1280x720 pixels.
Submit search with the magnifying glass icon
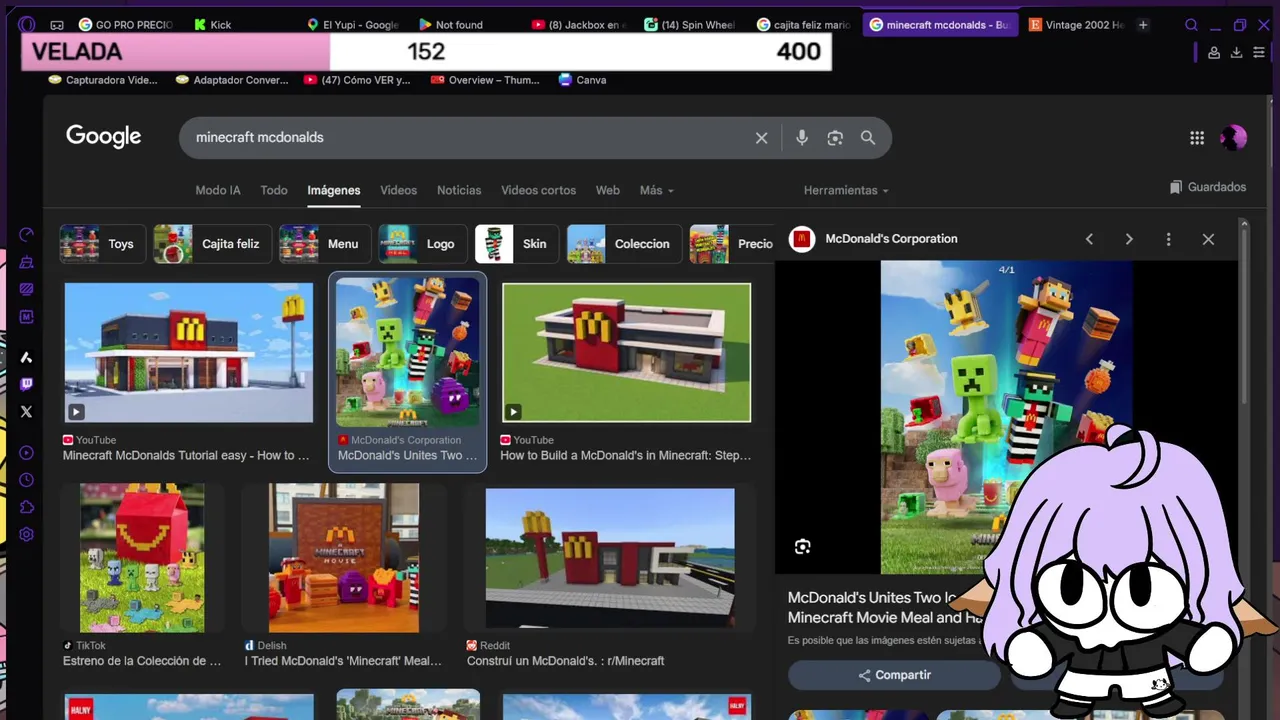tap(868, 138)
